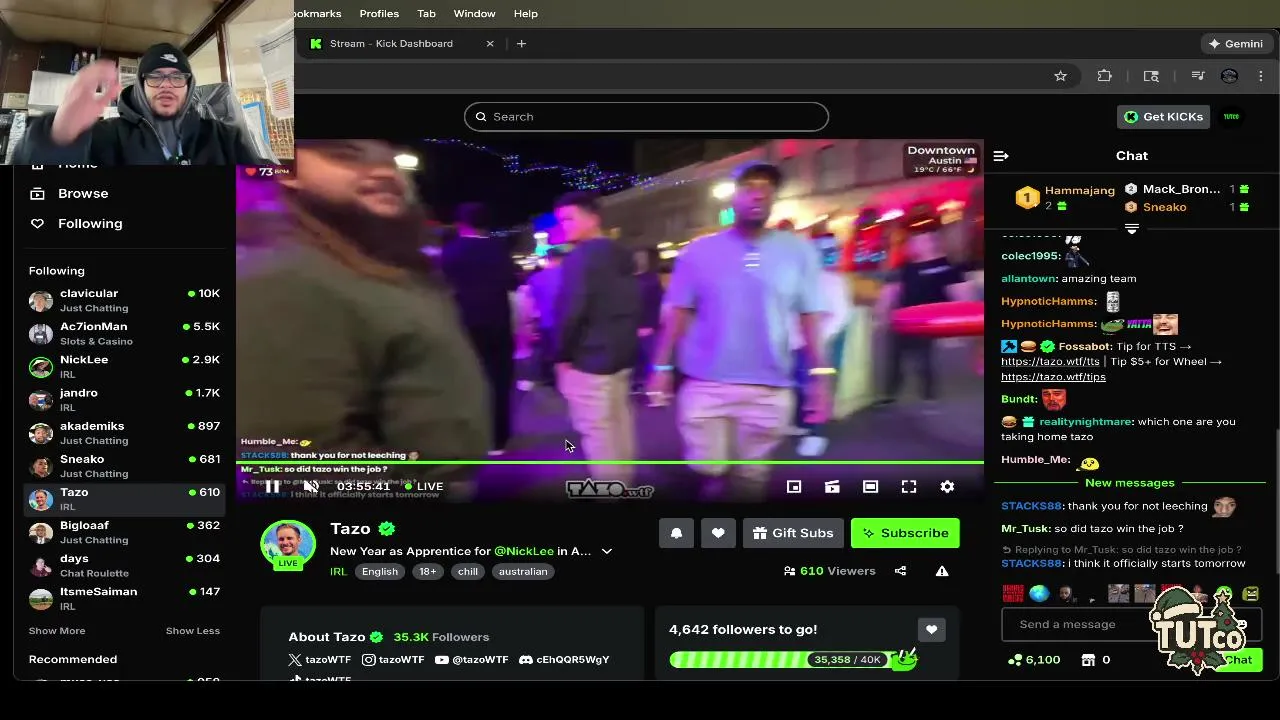This screenshot has width=1280, height=720.
Task: Pause the live stream video
Action: pos(272,486)
